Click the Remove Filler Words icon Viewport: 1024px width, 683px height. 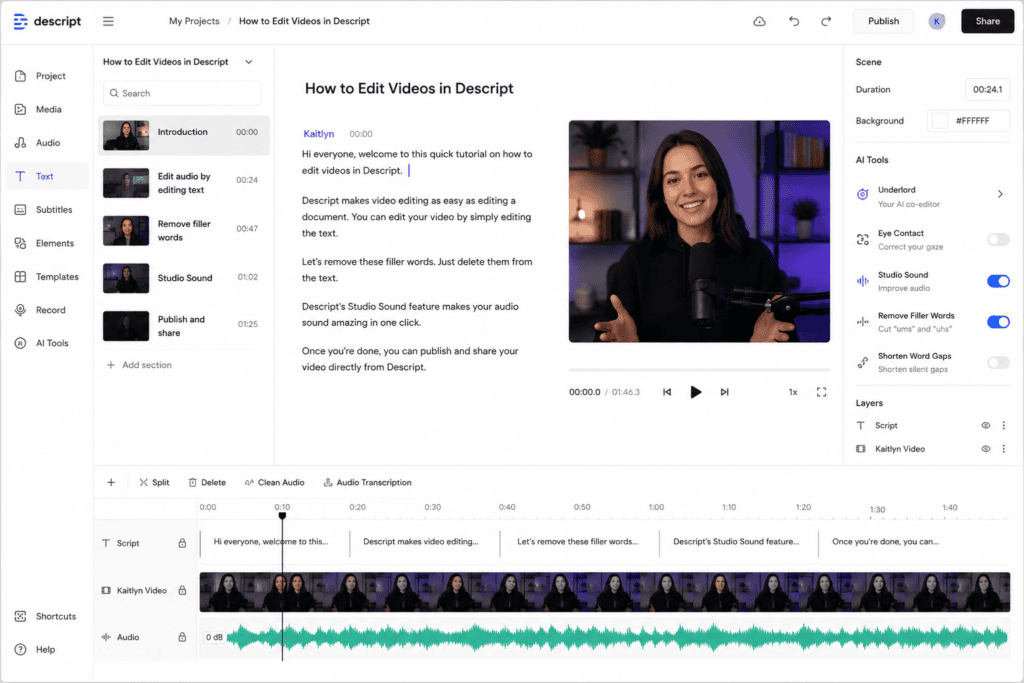(863, 322)
